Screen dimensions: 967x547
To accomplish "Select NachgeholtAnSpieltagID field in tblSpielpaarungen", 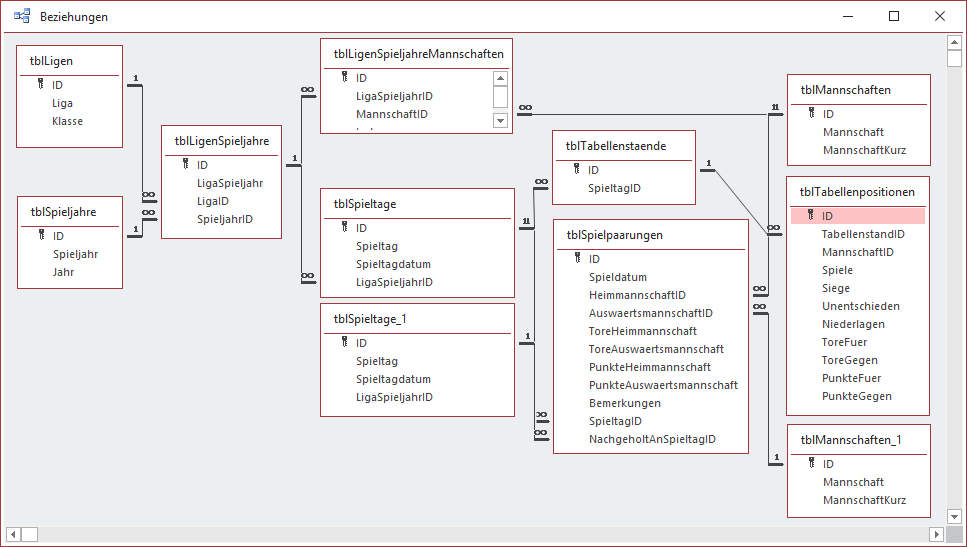I will (652, 439).
